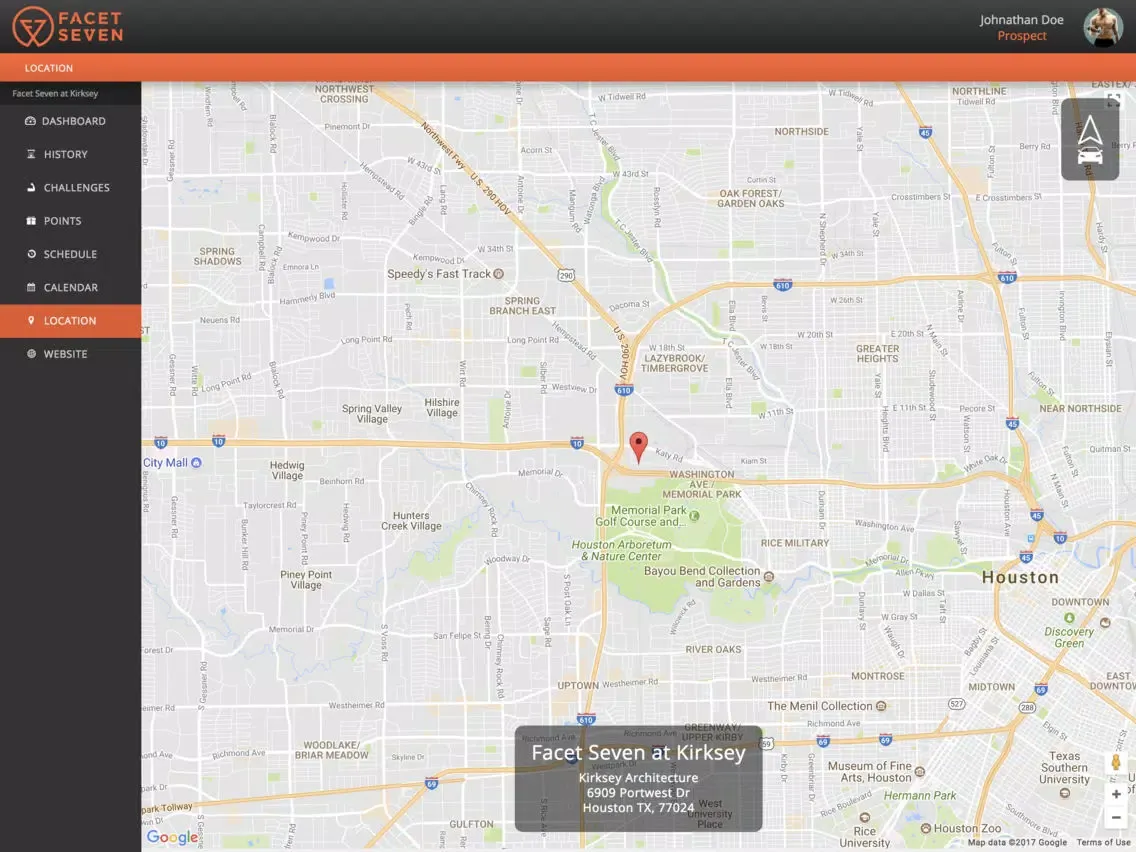Click the Points gift icon
Screen dimensions: 1136x852
[x=31, y=221]
